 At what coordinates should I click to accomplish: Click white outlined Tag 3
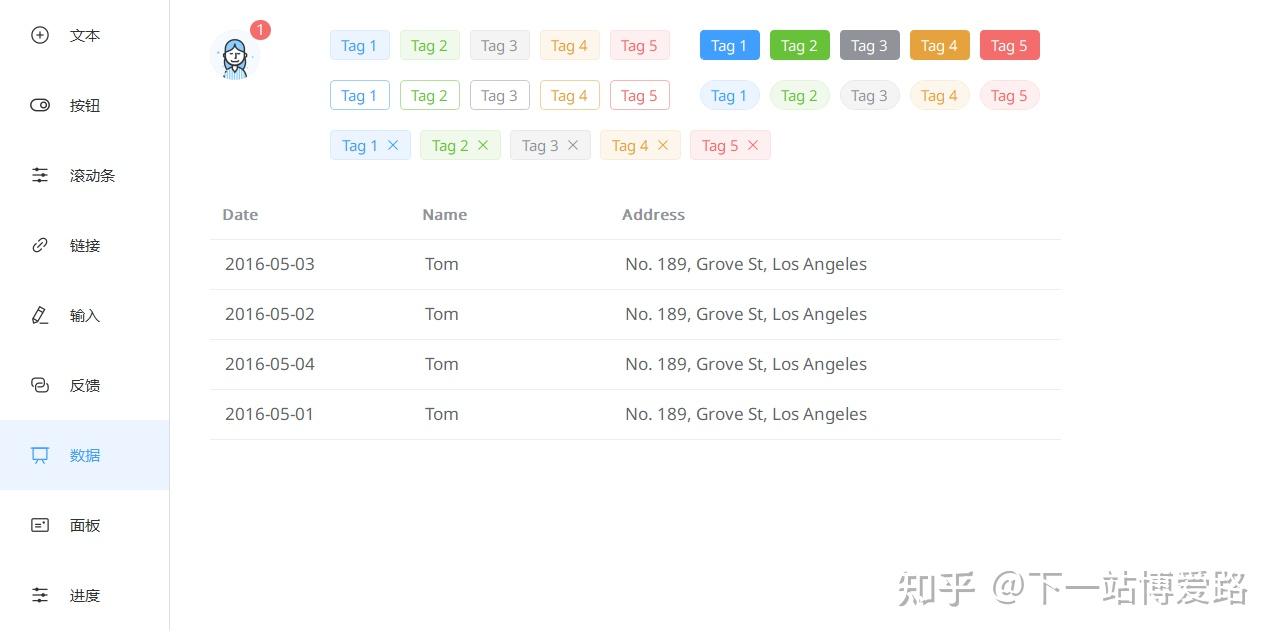pyautogui.click(x=500, y=95)
